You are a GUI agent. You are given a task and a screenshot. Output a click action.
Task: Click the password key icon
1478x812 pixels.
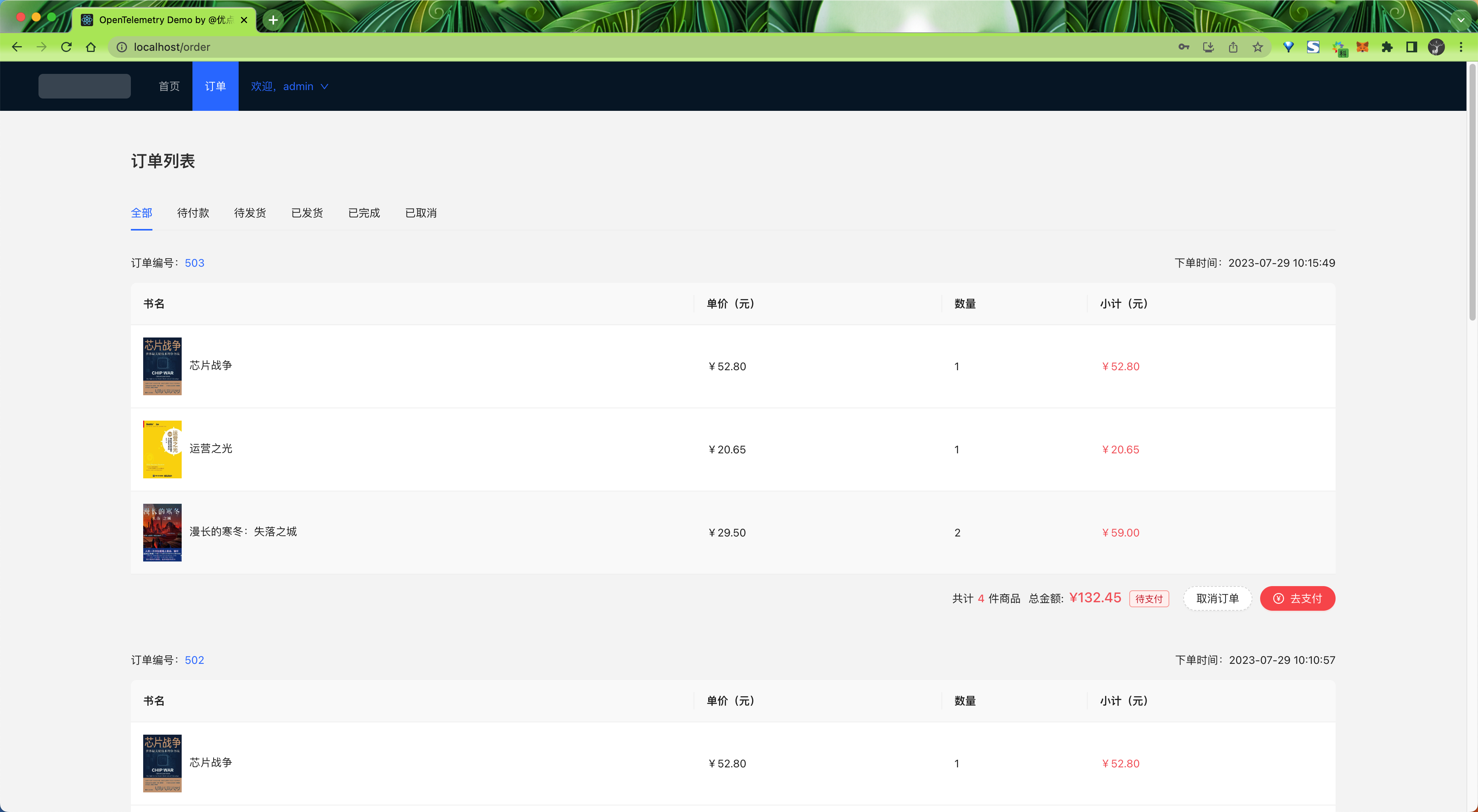[1184, 47]
